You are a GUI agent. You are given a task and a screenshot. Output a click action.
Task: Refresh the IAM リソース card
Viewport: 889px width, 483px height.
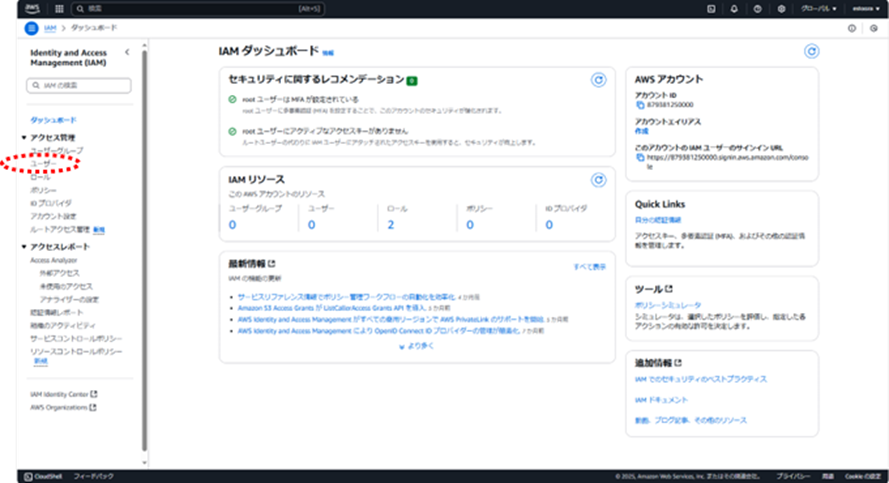point(598,180)
